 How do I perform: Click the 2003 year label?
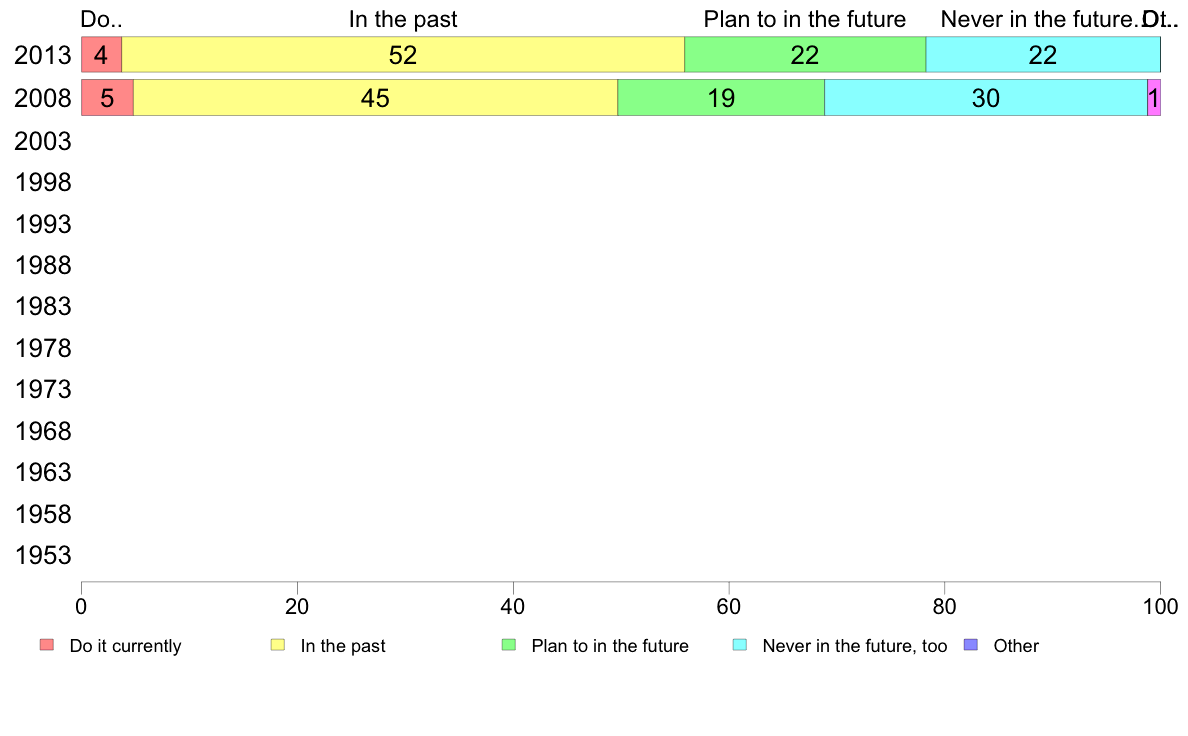pyautogui.click(x=43, y=141)
